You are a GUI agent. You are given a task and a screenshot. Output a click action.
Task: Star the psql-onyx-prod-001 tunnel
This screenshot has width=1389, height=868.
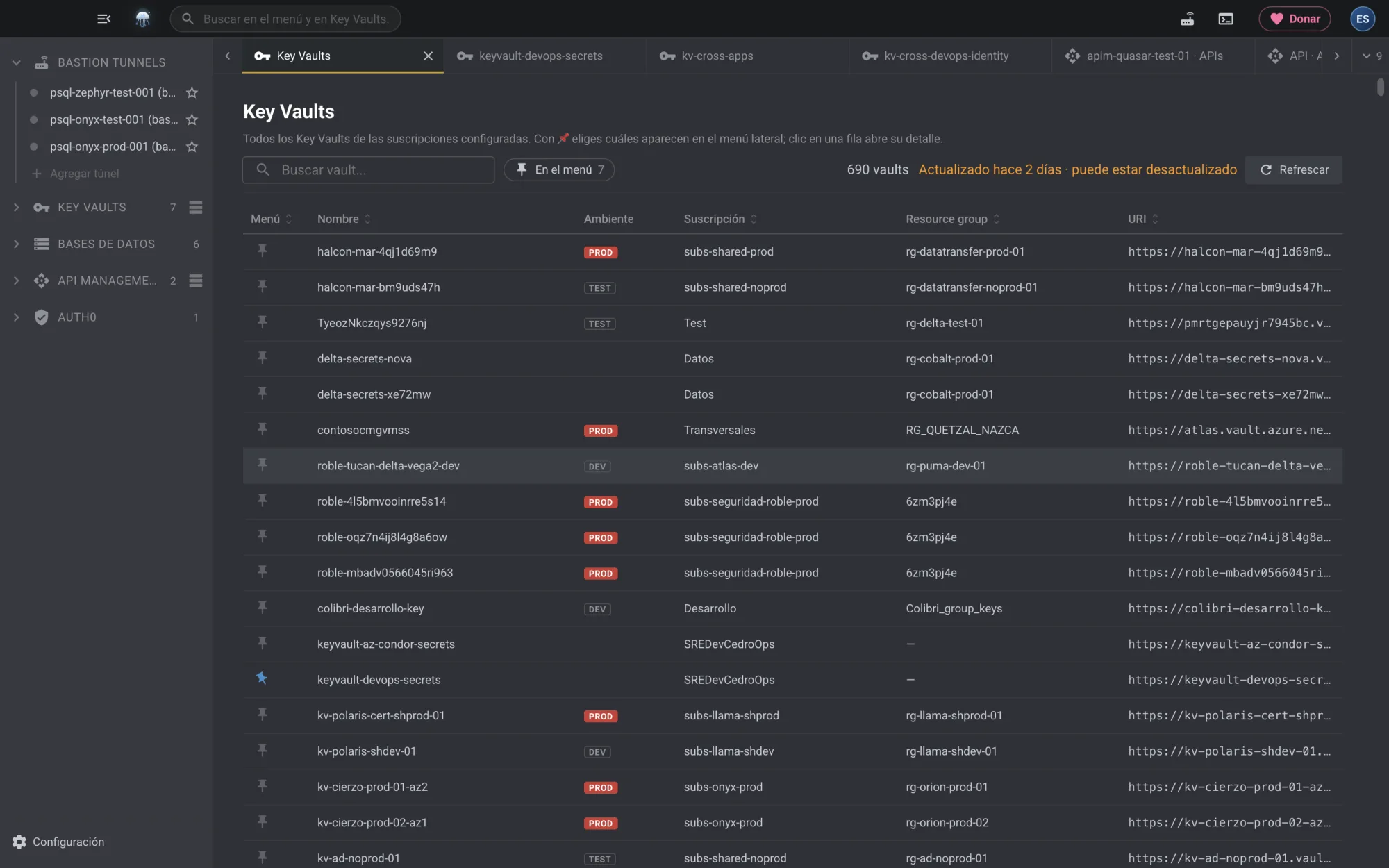(x=192, y=147)
